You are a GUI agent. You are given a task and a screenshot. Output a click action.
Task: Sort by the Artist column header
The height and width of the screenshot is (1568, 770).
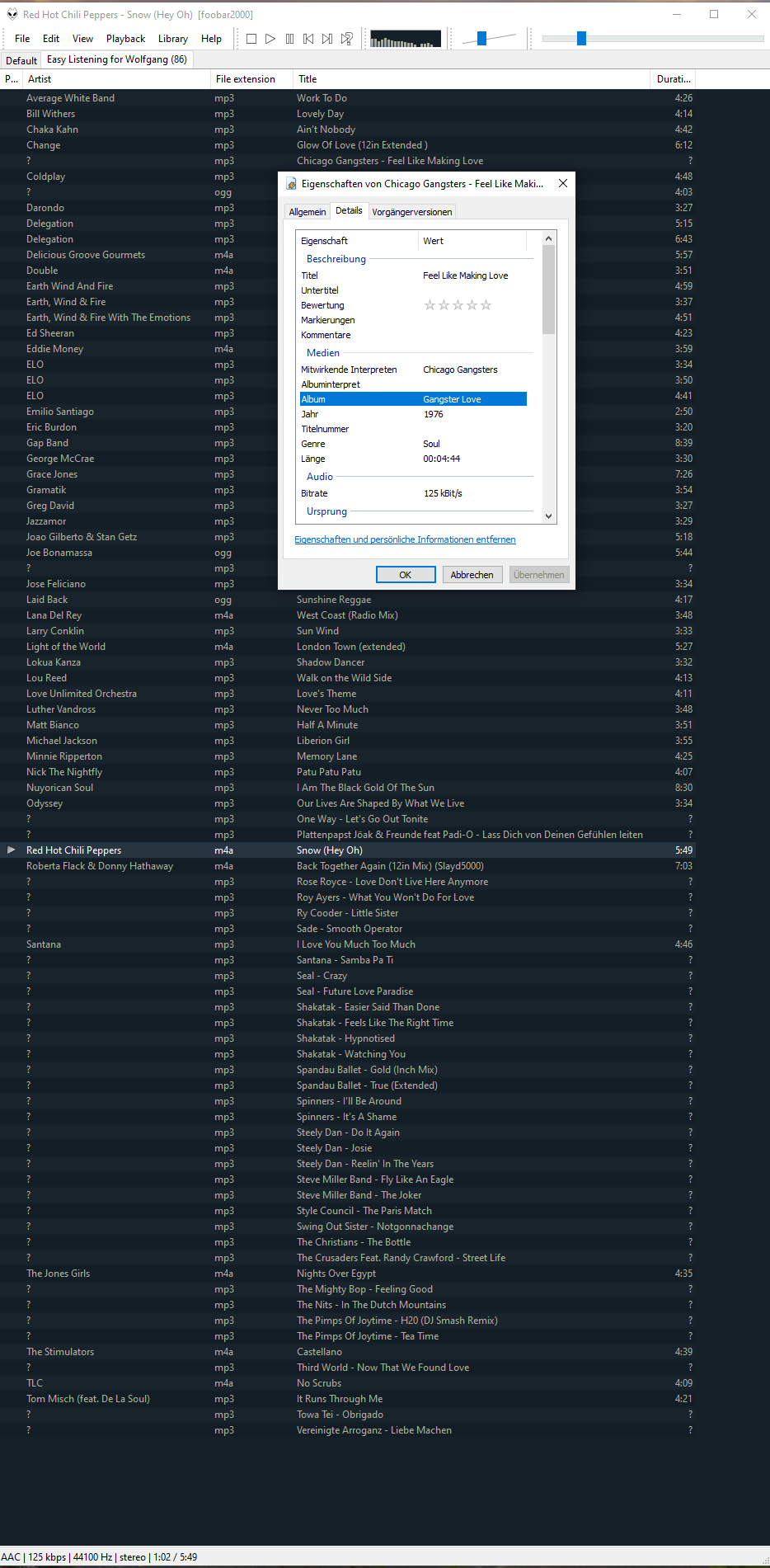tap(116, 79)
